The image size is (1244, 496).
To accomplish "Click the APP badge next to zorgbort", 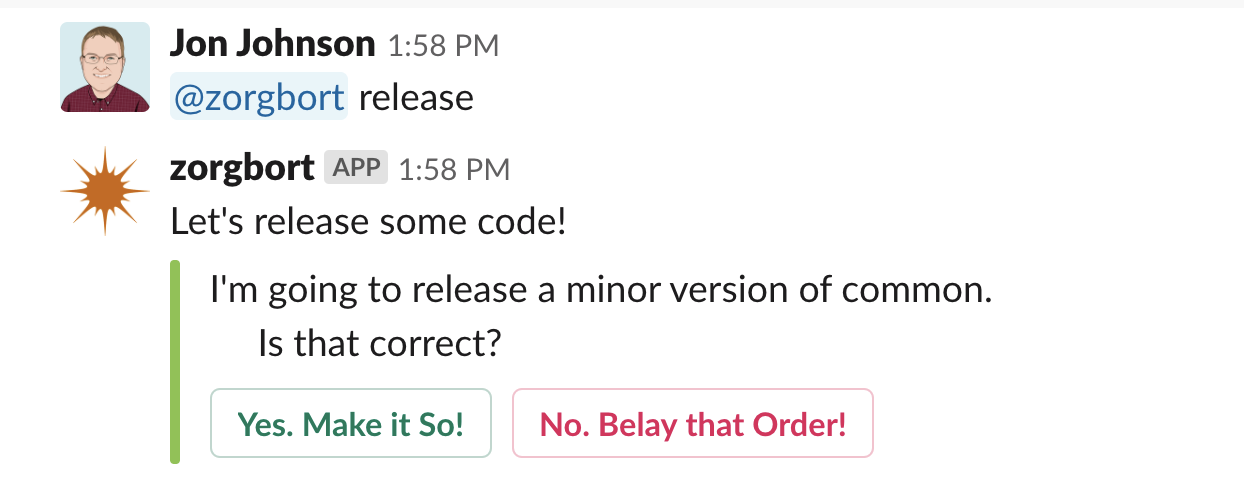I will (355, 169).
